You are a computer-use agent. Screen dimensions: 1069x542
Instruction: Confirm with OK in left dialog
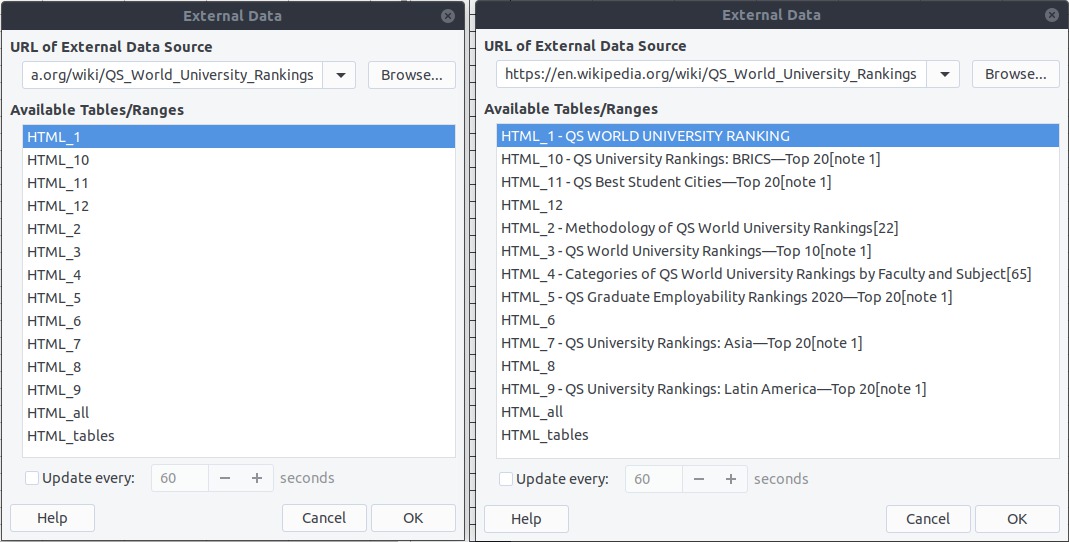[x=413, y=518]
